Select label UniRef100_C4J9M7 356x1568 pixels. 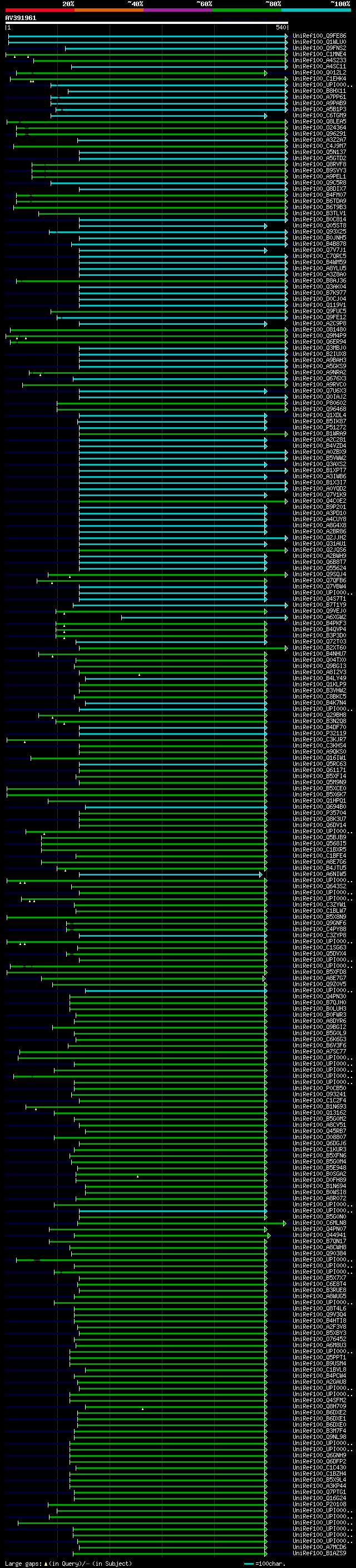[x=319, y=146]
